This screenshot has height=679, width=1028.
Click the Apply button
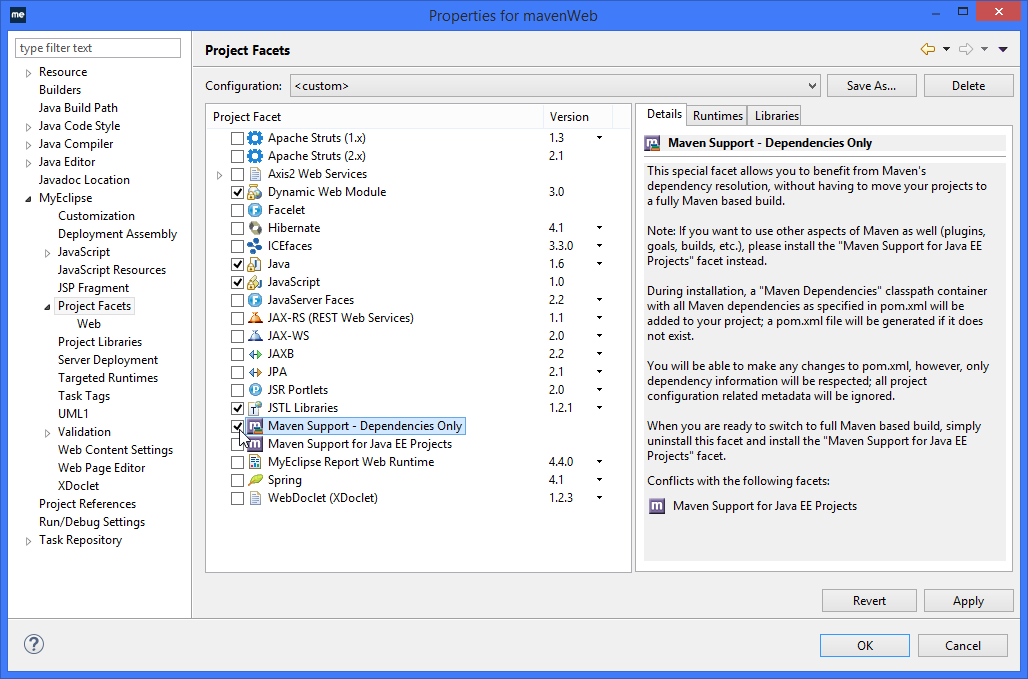967,601
